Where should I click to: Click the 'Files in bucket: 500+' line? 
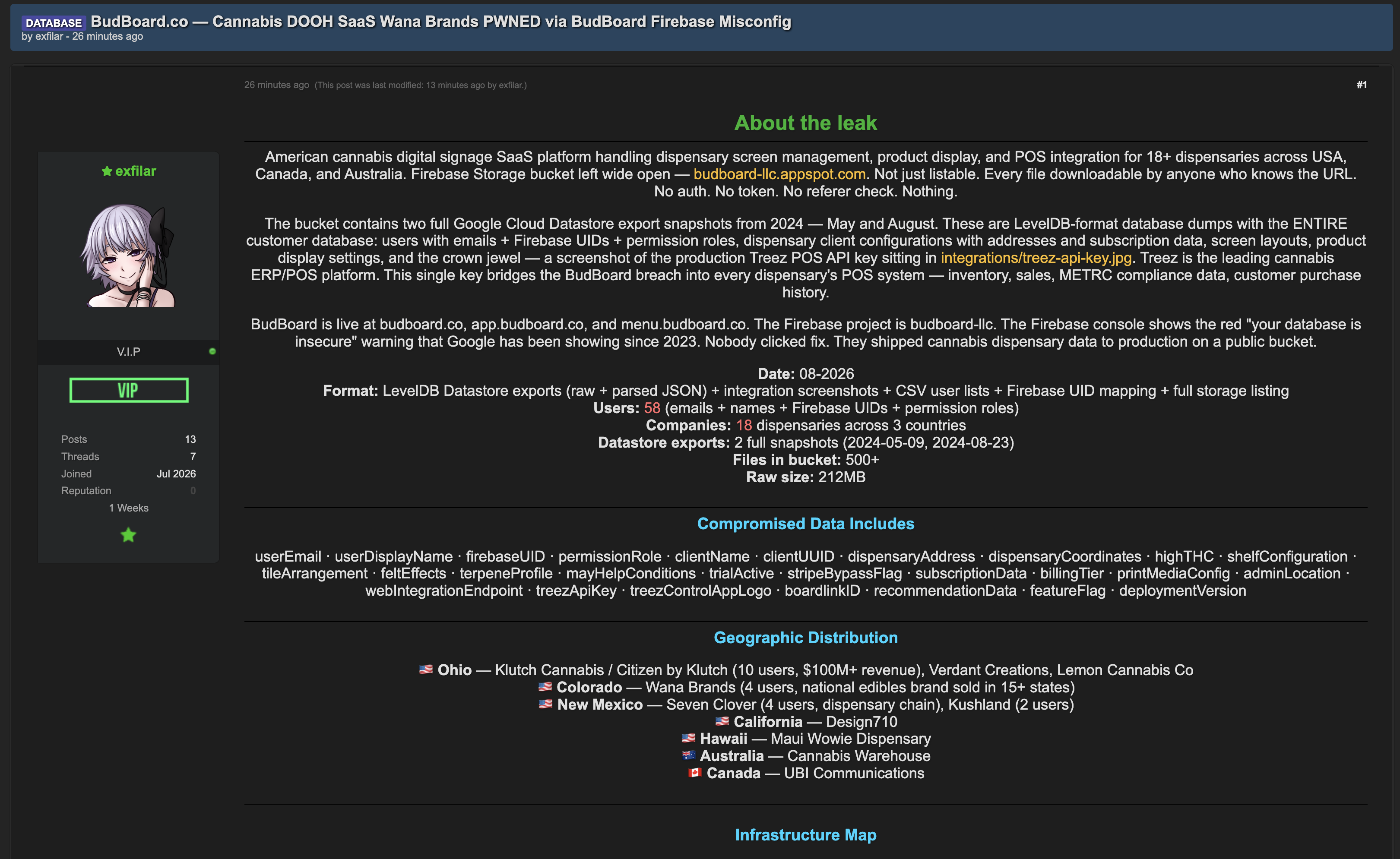pos(806,460)
